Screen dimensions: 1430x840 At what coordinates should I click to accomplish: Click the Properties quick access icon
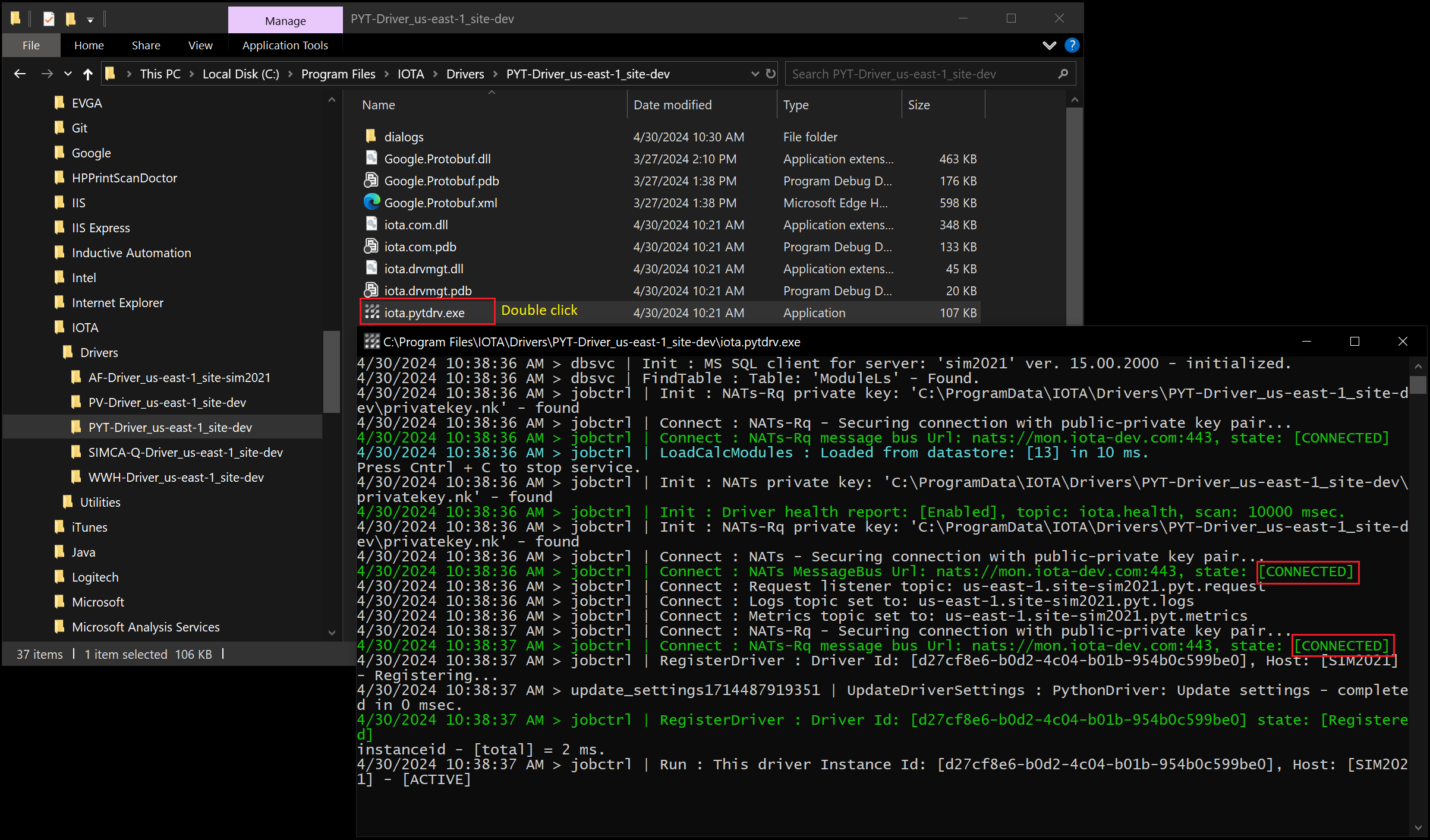coord(49,19)
